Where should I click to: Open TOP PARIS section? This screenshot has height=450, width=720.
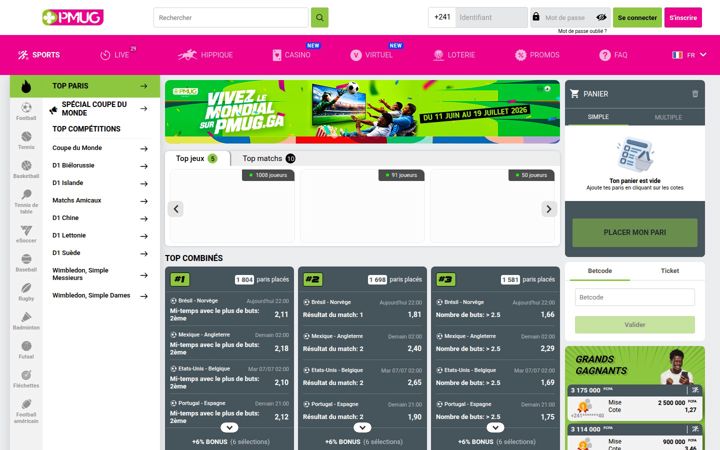pos(100,86)
